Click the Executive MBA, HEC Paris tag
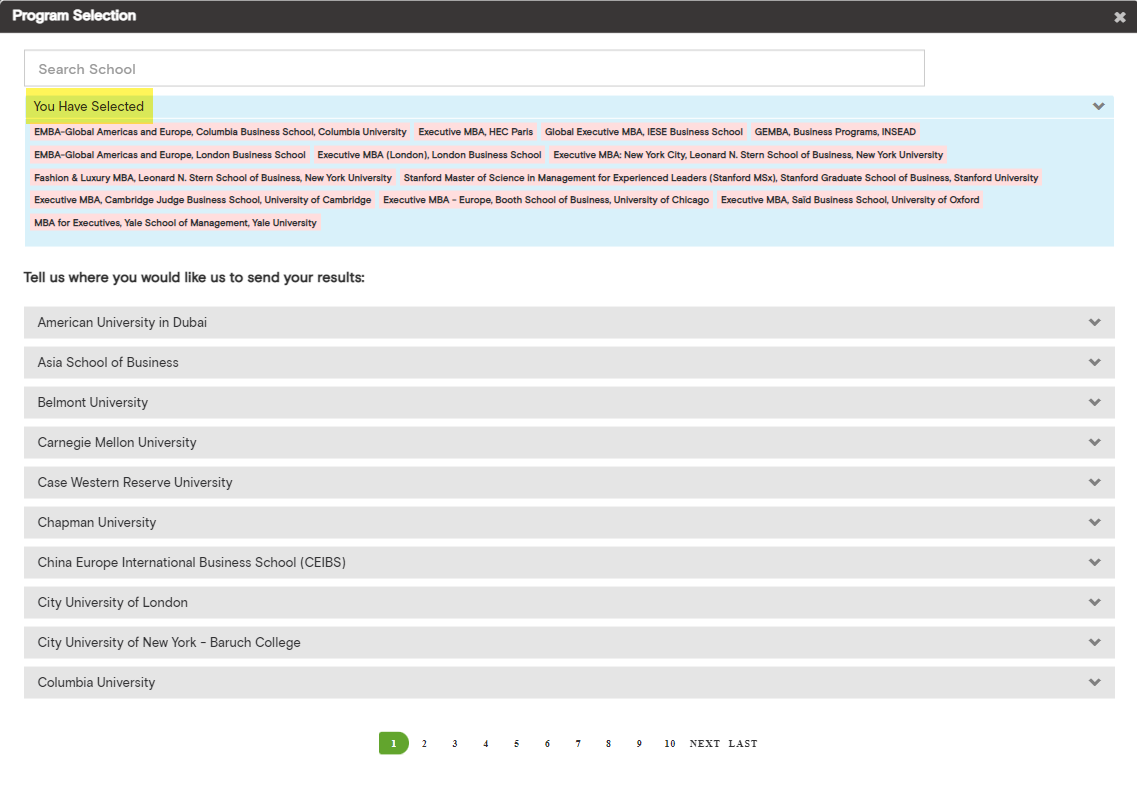The height and width of the screenshot is (793, 1137). point(476,132)
